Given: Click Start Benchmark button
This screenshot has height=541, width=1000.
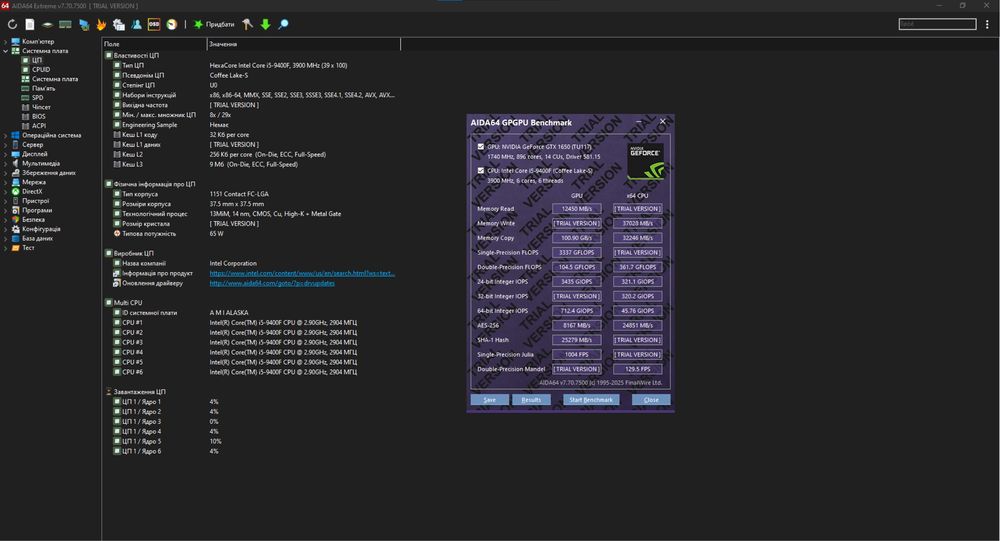Looking at the screenshot, I should point(591,400).
